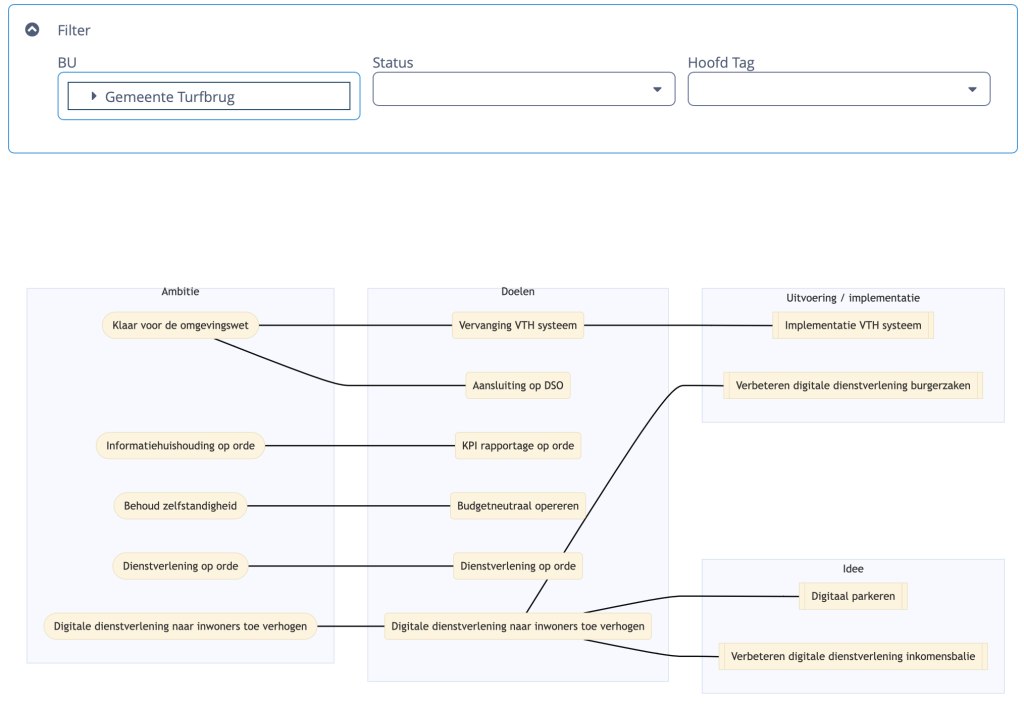This screenshot has height=705, width=1024.
Task: Click the Uitvoering / implementatie group title
Action: 853,298
